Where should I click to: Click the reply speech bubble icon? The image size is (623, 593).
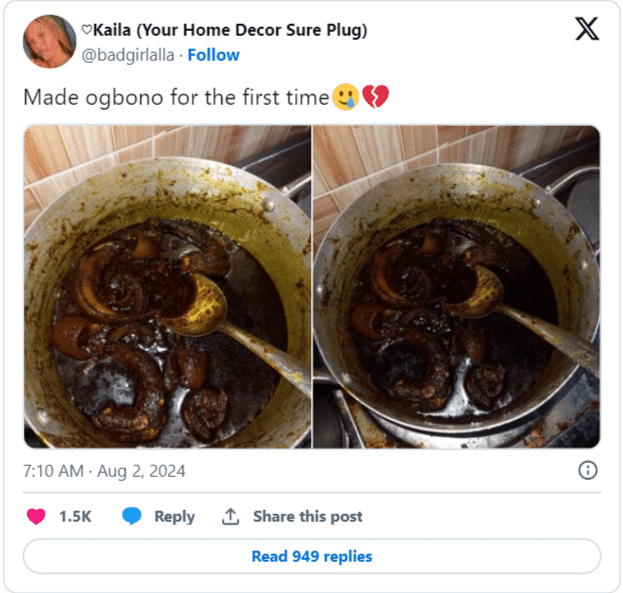click(132, 516)
